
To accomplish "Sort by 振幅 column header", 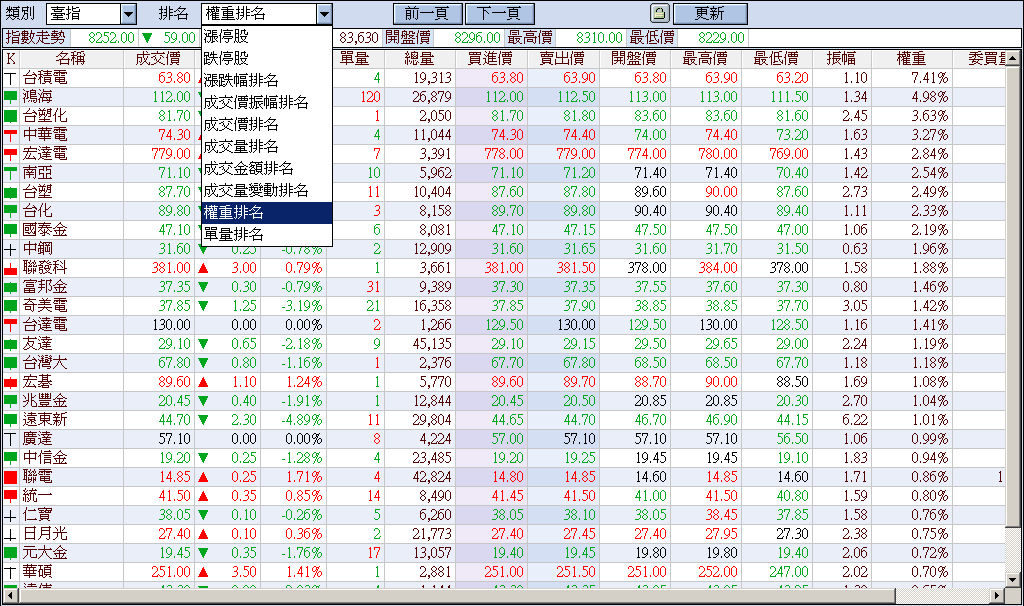I will (841, 59).
